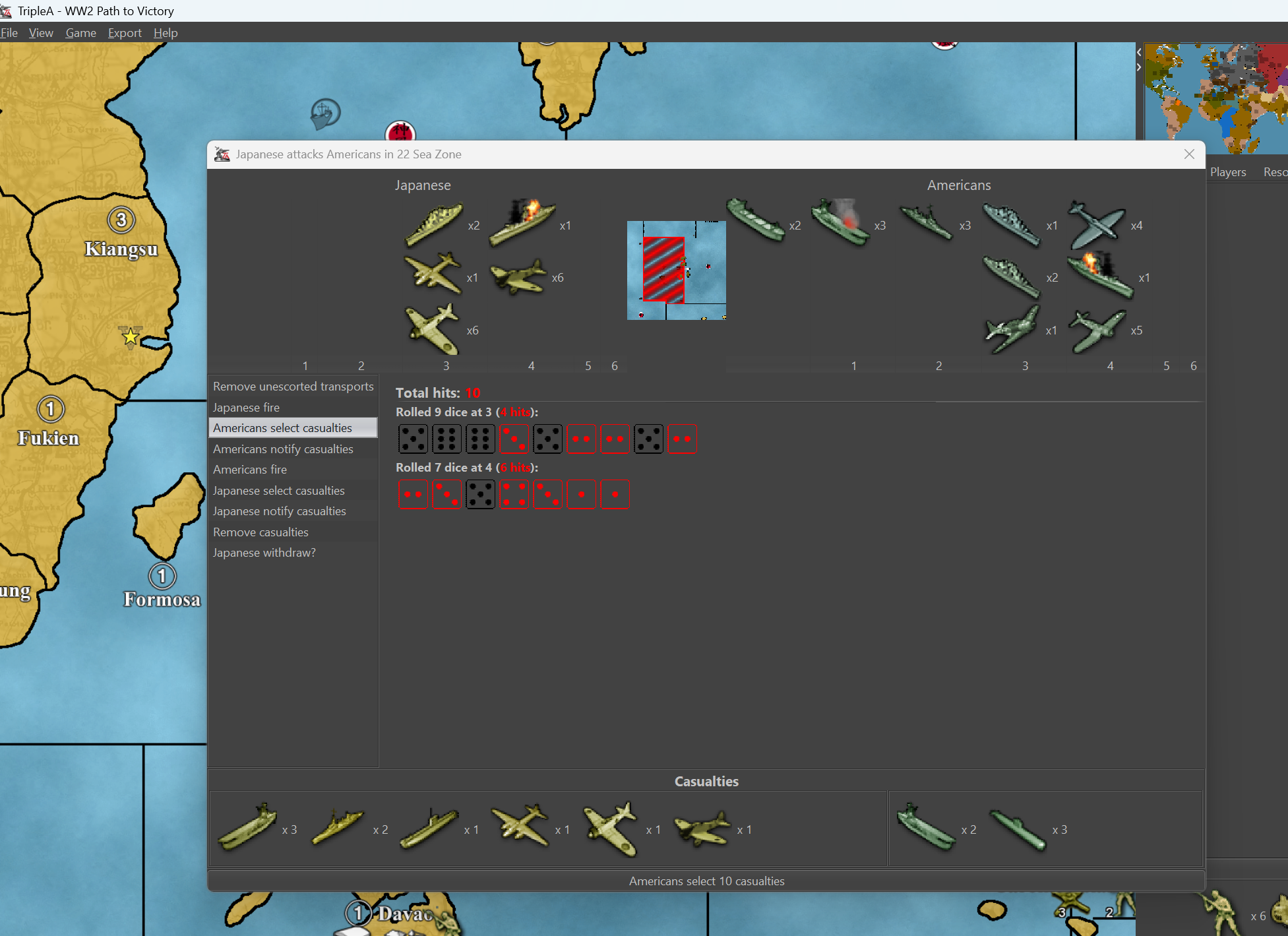Open the View menu
Screen dimensions: 1288x936
(41, 33)
